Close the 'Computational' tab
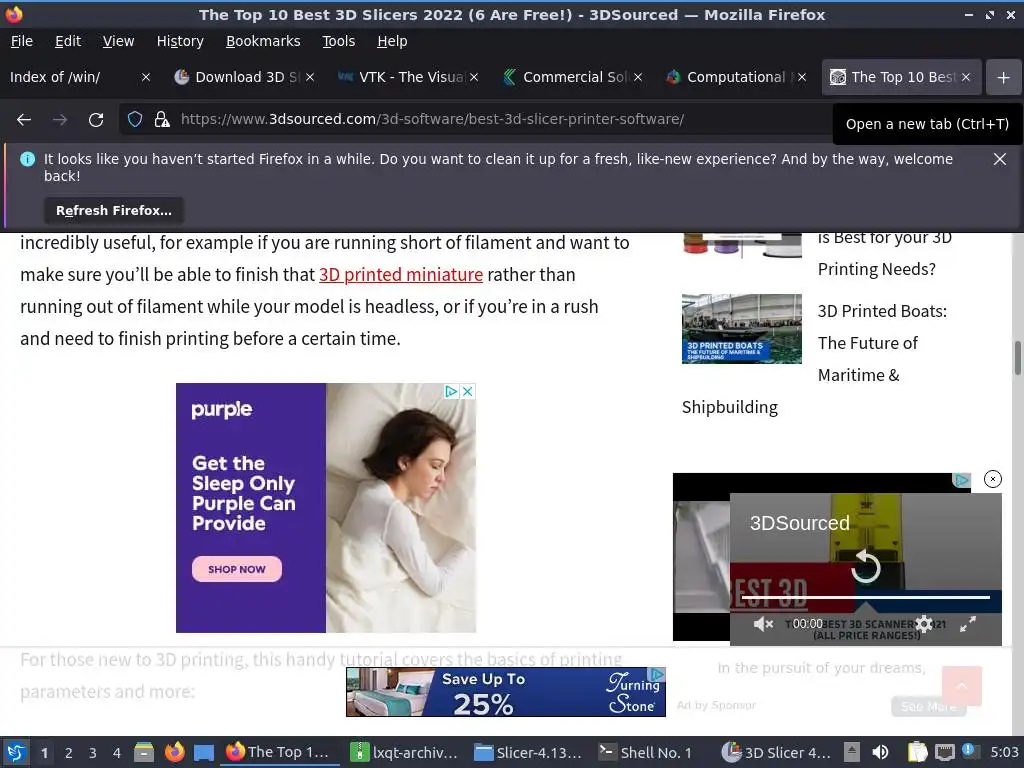Image resolution: width=1024 pixels, height=768 pixels. (x=802, y=77)
